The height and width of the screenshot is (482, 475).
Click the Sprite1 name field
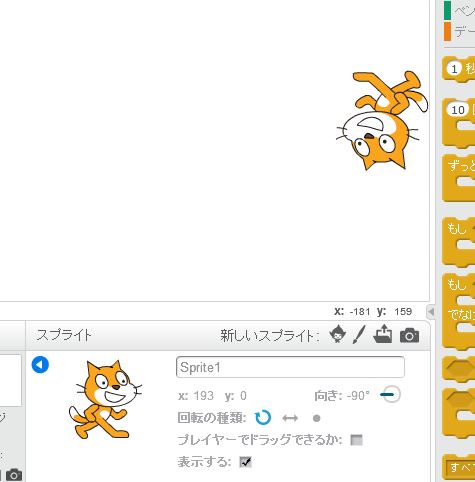coord(290,367)
